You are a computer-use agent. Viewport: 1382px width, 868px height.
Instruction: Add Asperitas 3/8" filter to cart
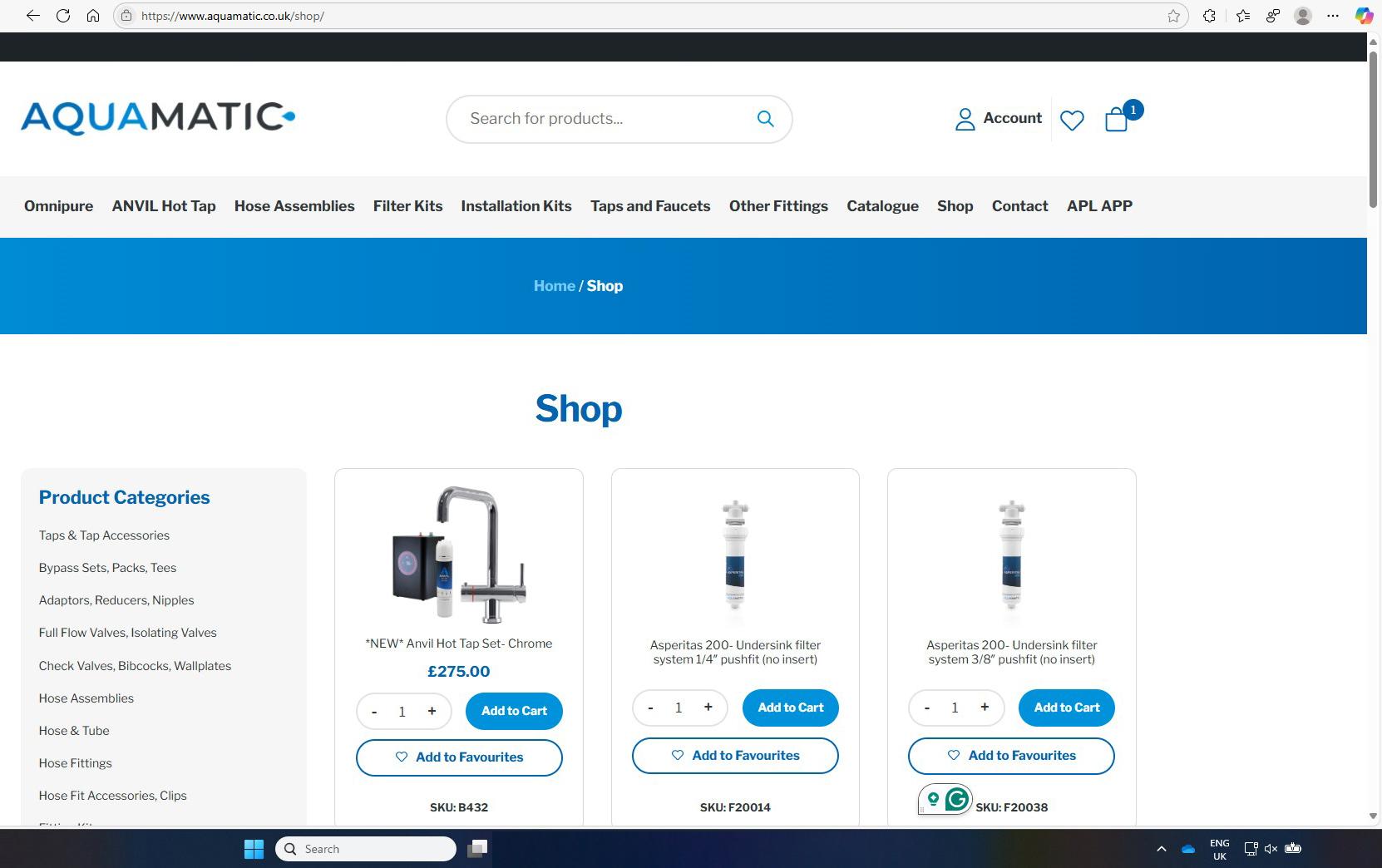(1067, 708)
